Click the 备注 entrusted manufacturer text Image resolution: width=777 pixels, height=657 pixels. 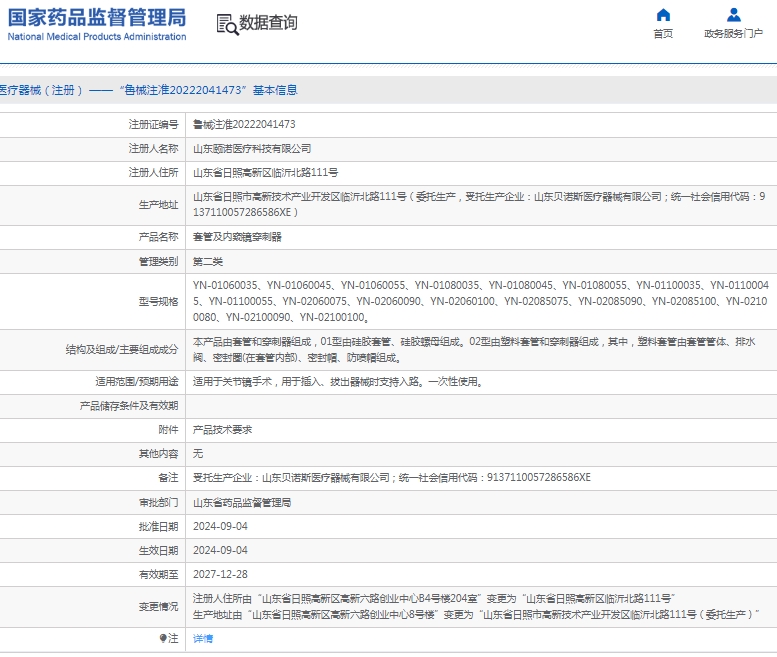(x=391, y=478)
